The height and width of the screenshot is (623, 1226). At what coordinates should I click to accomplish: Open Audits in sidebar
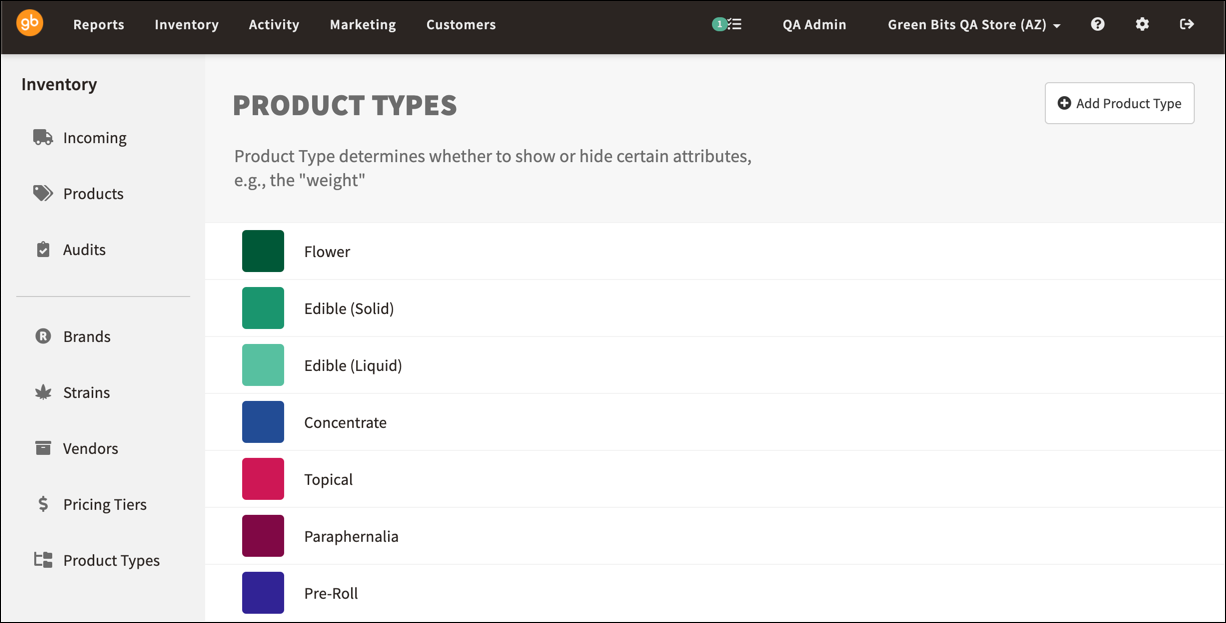click(84, 250)
